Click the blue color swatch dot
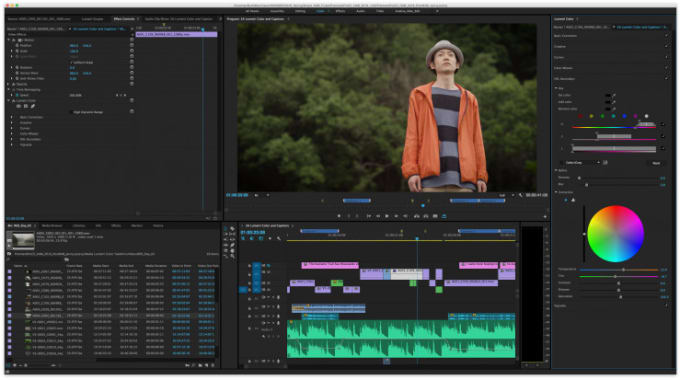 (624, 116)
